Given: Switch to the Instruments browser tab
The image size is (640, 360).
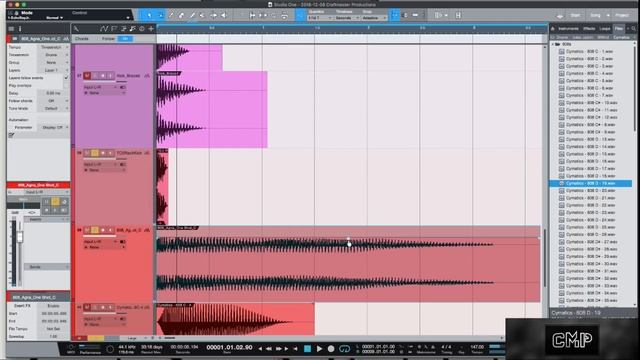Looking at the screenshot, I should pos(568,29).
